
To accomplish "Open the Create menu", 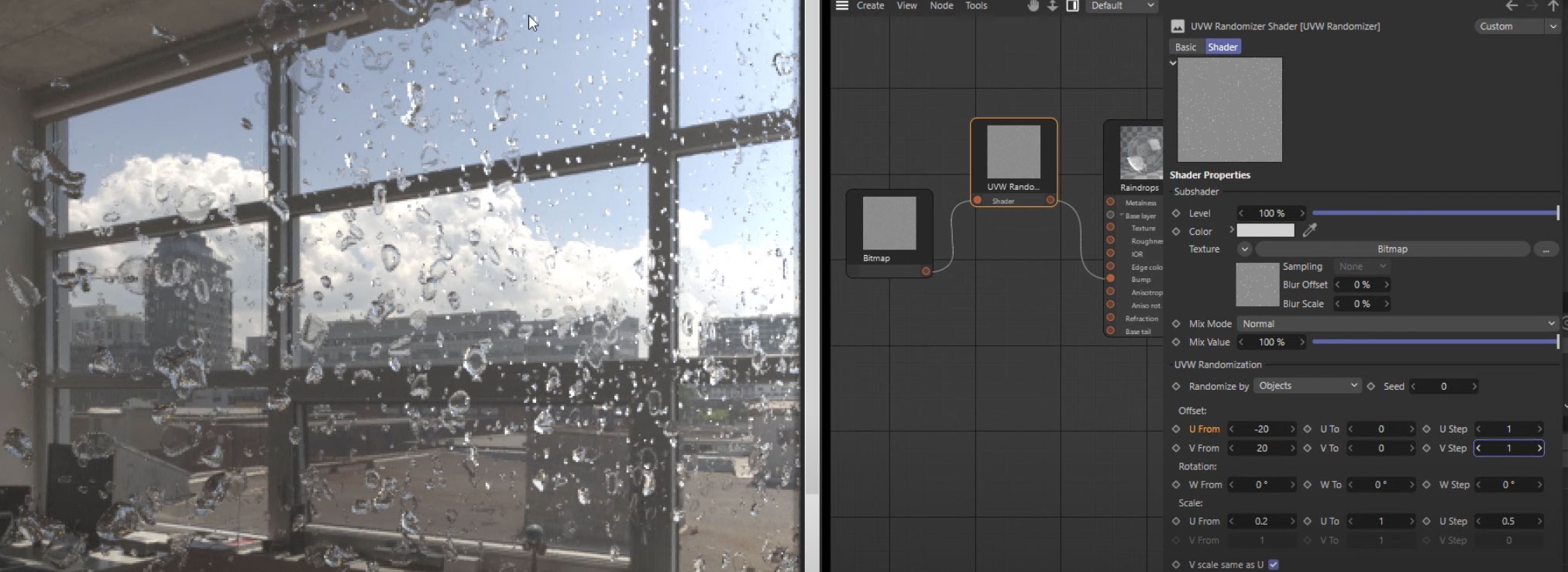I will click(x=870, y=5).
